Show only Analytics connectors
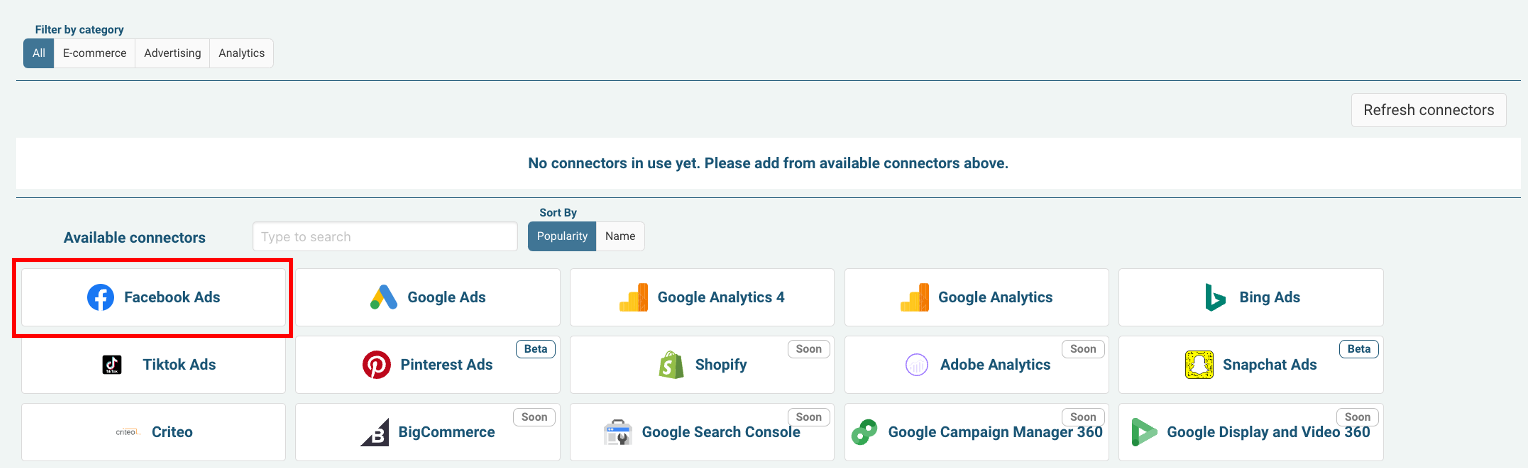 241,53
